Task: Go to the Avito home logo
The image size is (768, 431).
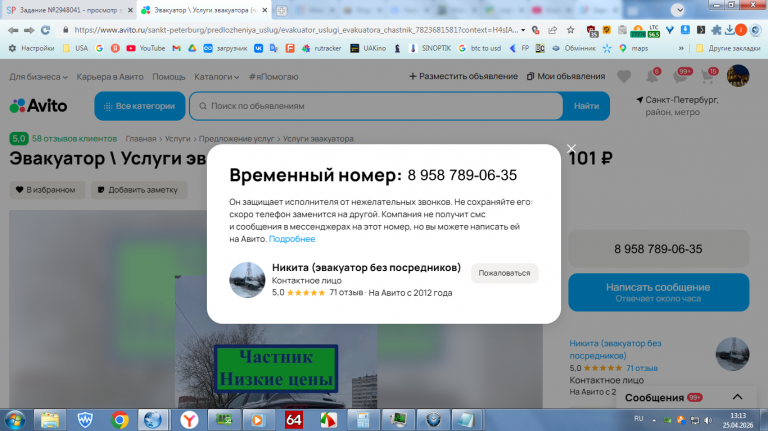Action: coord(38,106)
